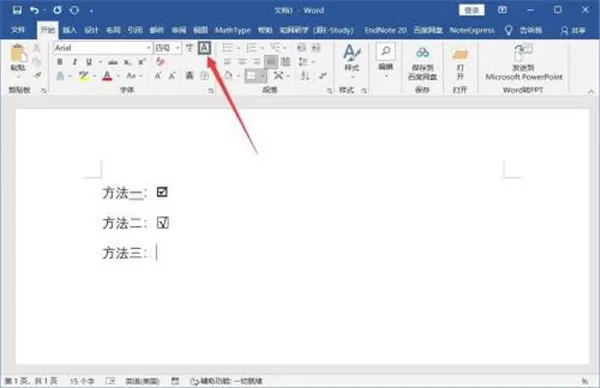Screen dimensions: 600x388
Task: Grow the font size one step
Action: pyautogui.click(x=158, y=75)
